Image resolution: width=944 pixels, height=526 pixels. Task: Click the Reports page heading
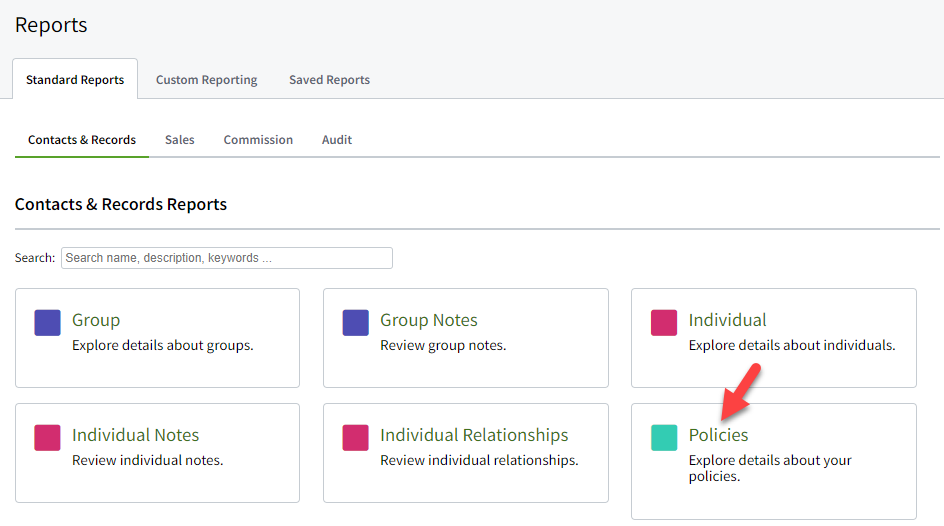[x=51, y=25]
